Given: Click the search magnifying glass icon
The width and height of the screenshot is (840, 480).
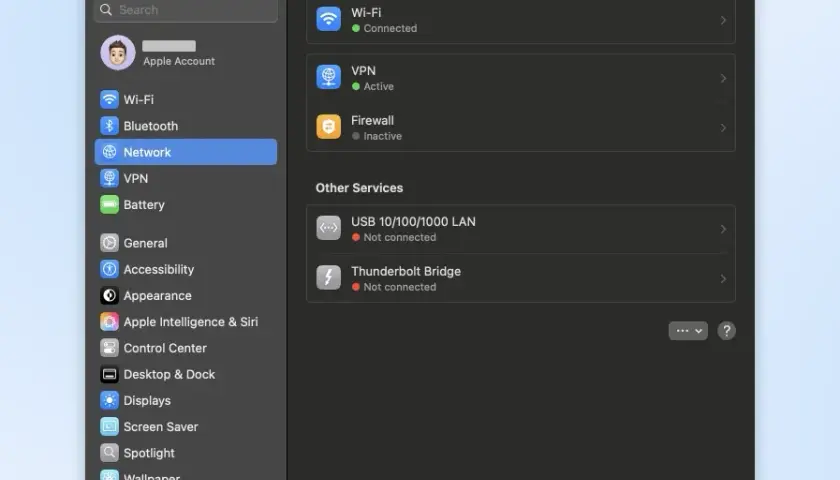Looking at the screenshot, I should (x=106, y=10).
